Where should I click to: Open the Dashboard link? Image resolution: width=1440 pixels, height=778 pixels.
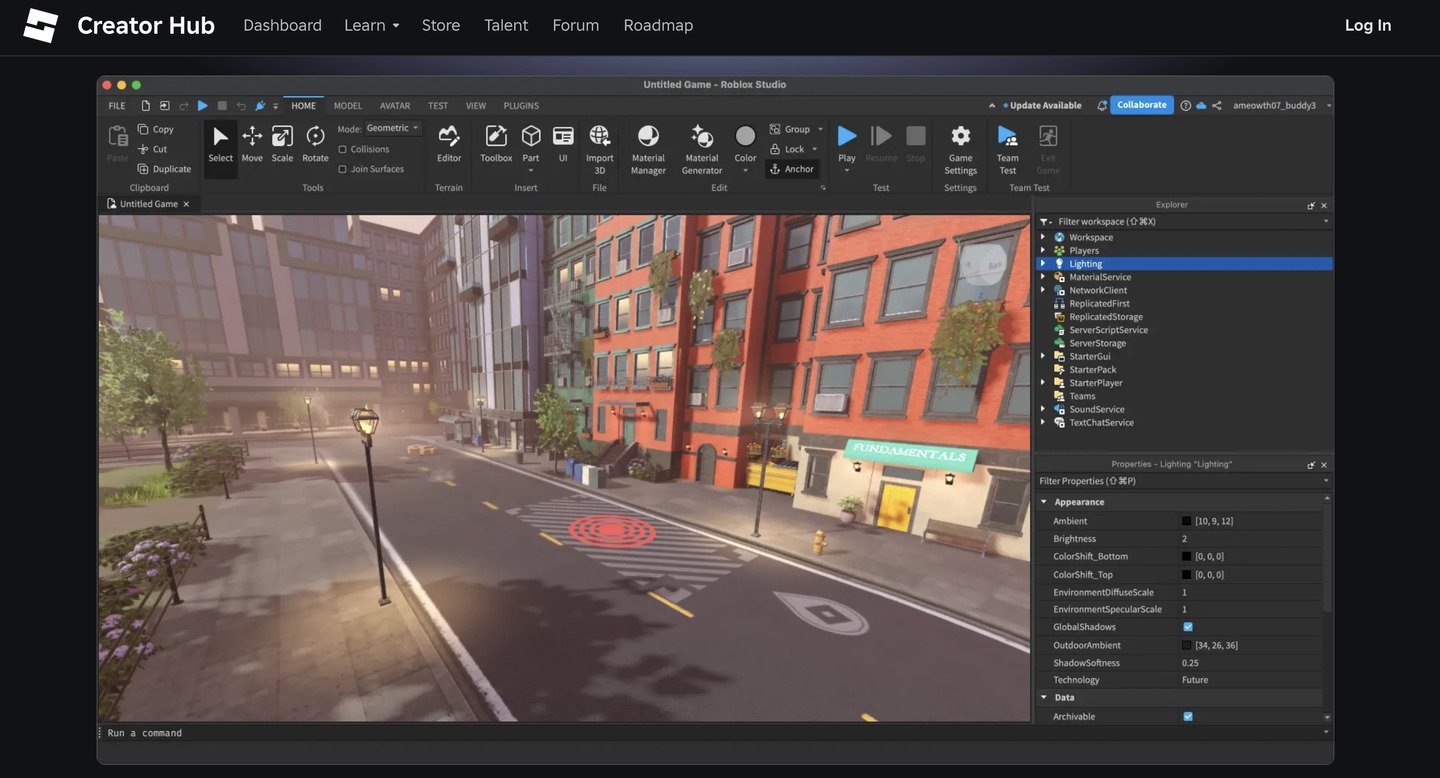pyautogui.click(x=283, y=25)
